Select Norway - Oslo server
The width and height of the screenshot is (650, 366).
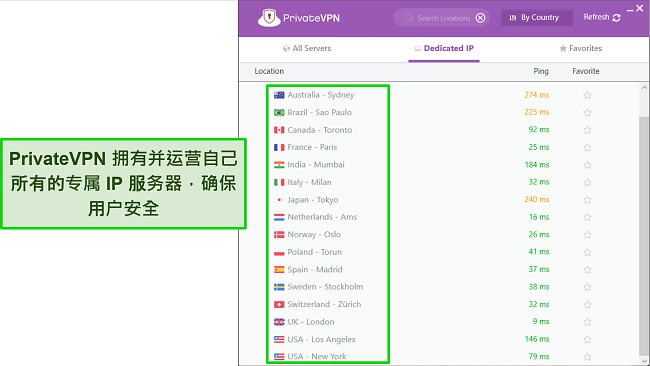(x=314, y=235)
